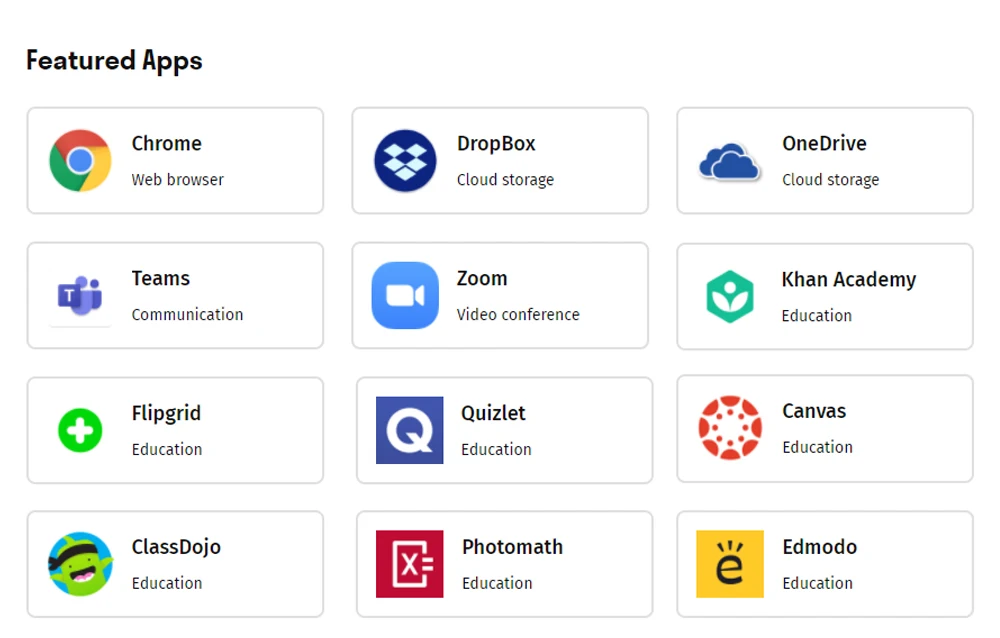This screenshot has height=638, width=1000.
Task: Select the Khan Academy title
Action: (x=848, y=279)
